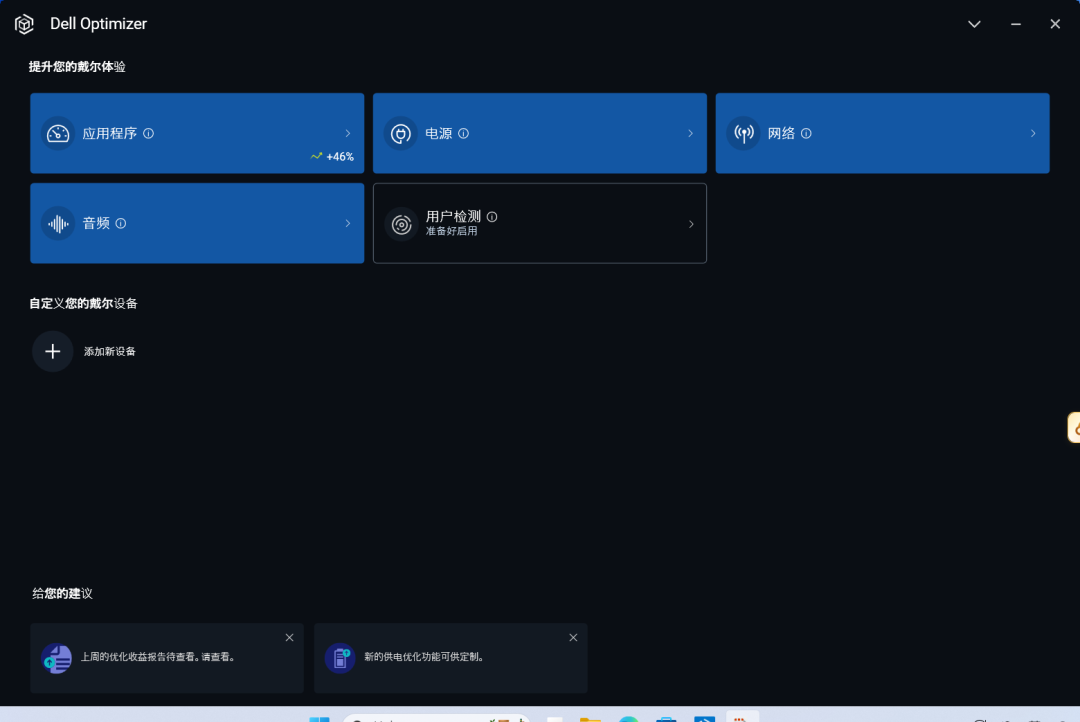The height and width of the screenshot is (722, 1080).
Task: Click the 自定义您的戴尔设备 heading
Action: pos(83,304)
